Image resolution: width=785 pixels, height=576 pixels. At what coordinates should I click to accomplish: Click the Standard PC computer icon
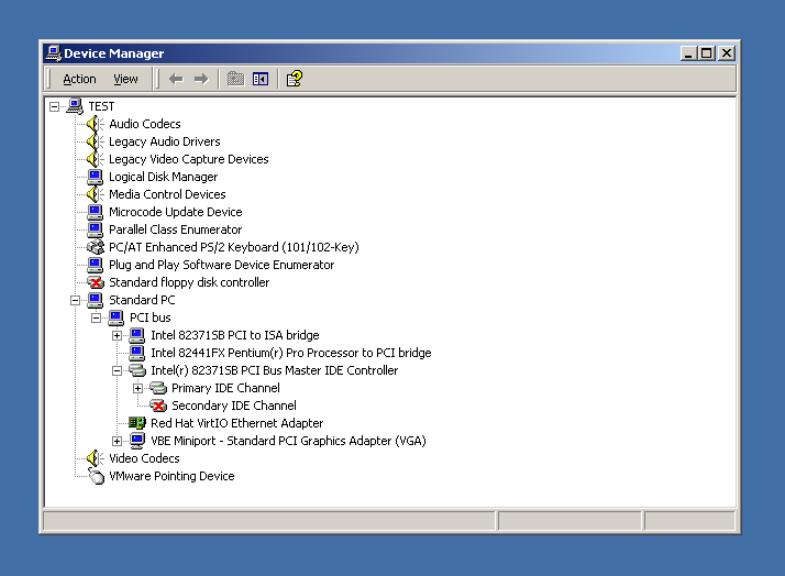[95, 300]
